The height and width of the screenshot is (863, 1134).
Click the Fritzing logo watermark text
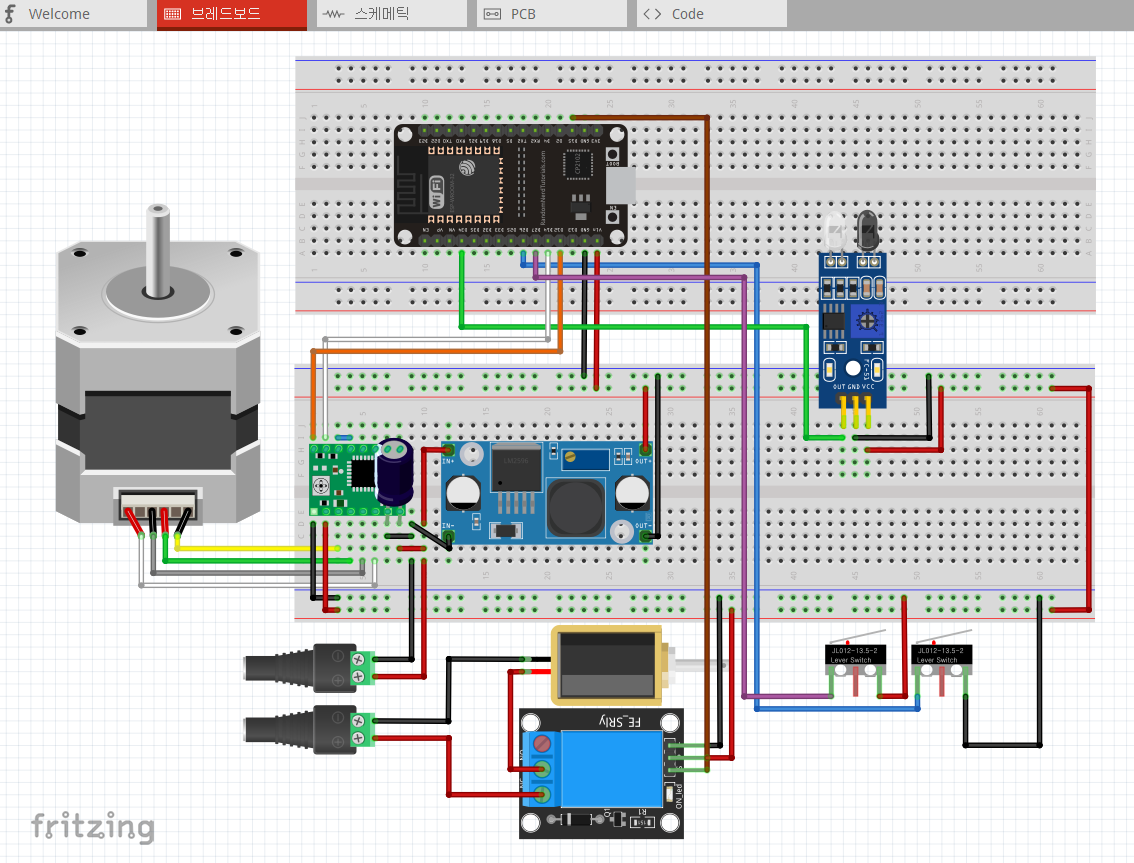coord(93,826)
